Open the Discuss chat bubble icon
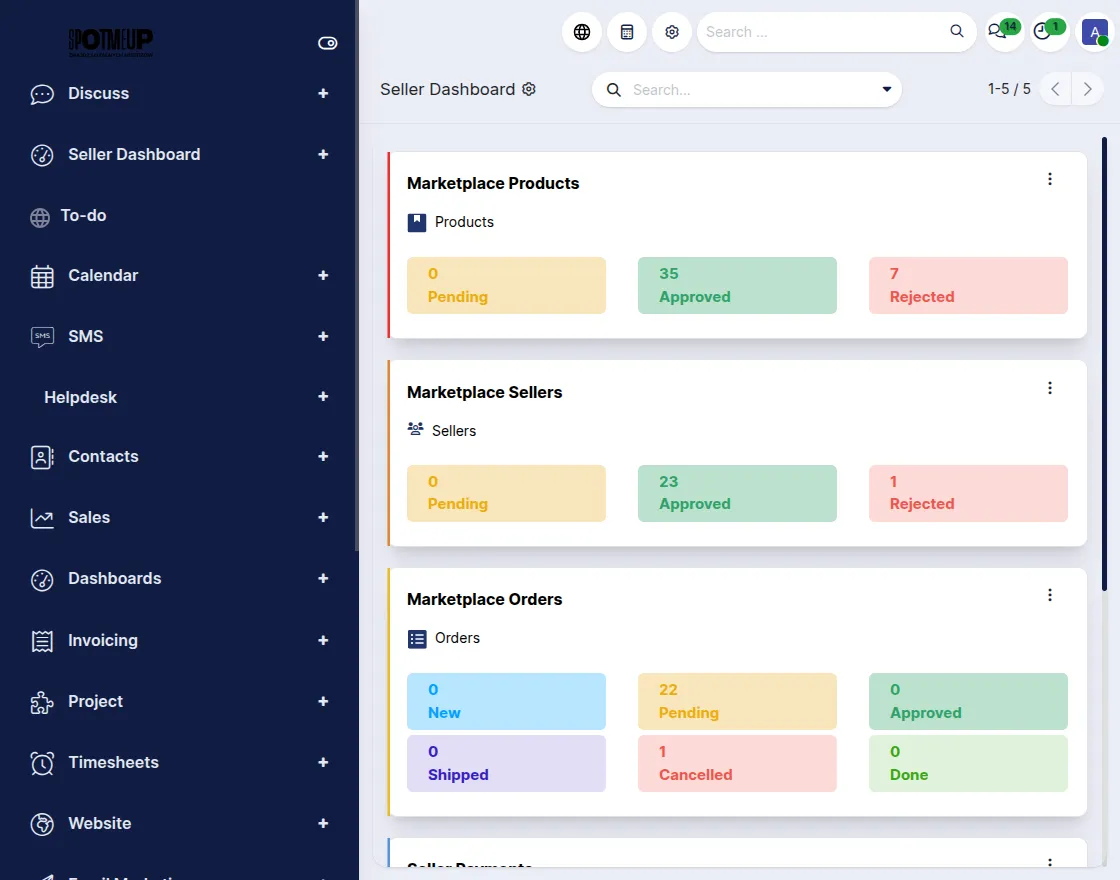This screenshot has height=880, width=1120. pyautogui.click(x=41, y=93)
